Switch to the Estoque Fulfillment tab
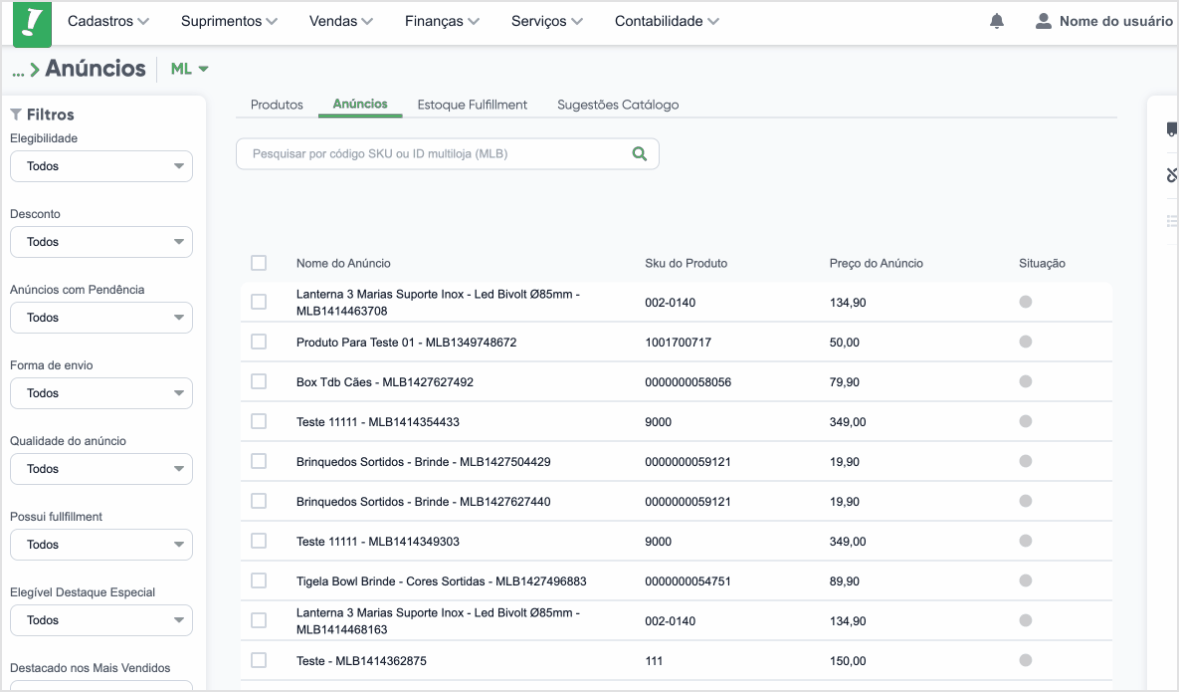The width and height of the screenshot is (1179, 692). (472, 105)
